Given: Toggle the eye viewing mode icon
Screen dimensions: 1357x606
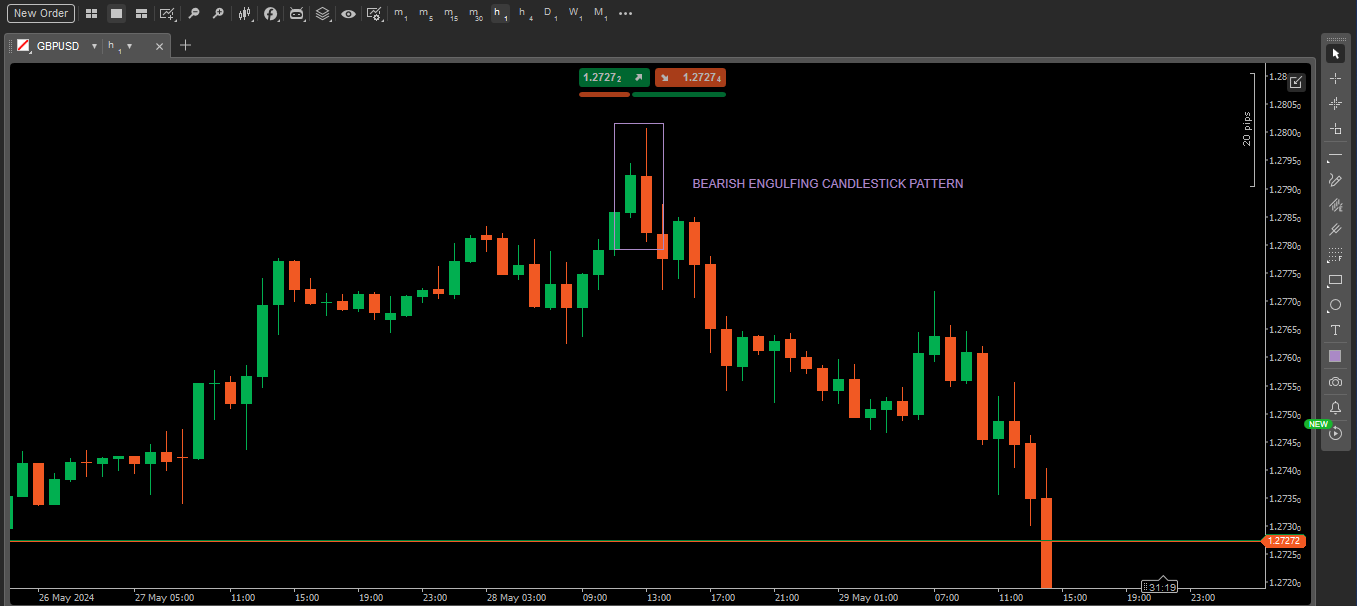Looking at the screenshot, I should [x=348, y=14].
